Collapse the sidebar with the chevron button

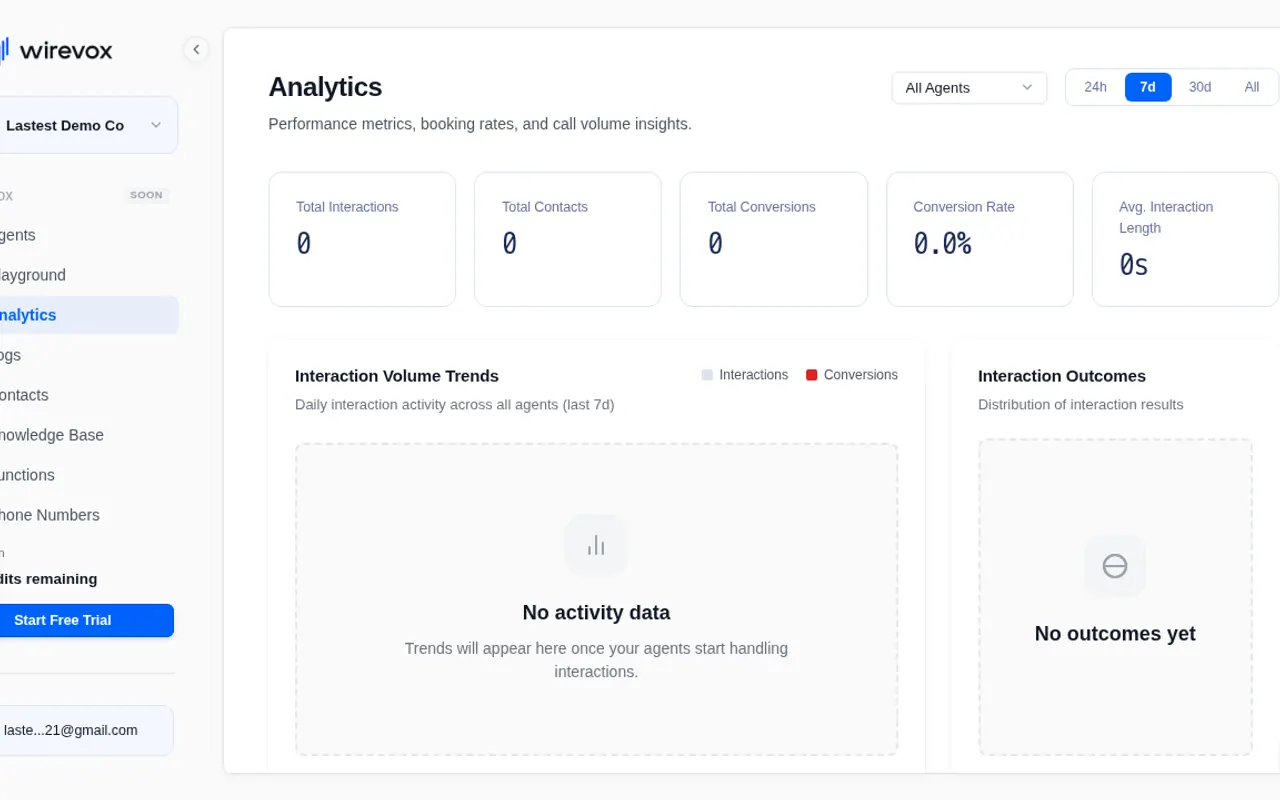(196, 49)
